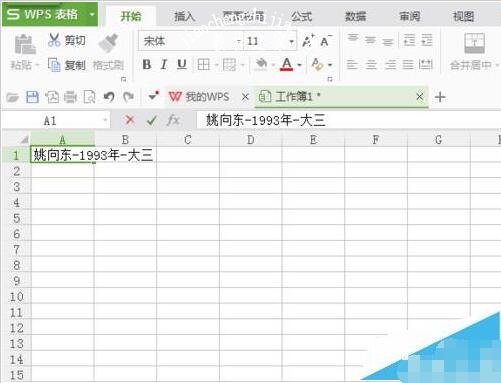Click the Cut scissors icon
The width and height of the screenshot is (501, 383).
pyautogui.click(x=54, y=40)
